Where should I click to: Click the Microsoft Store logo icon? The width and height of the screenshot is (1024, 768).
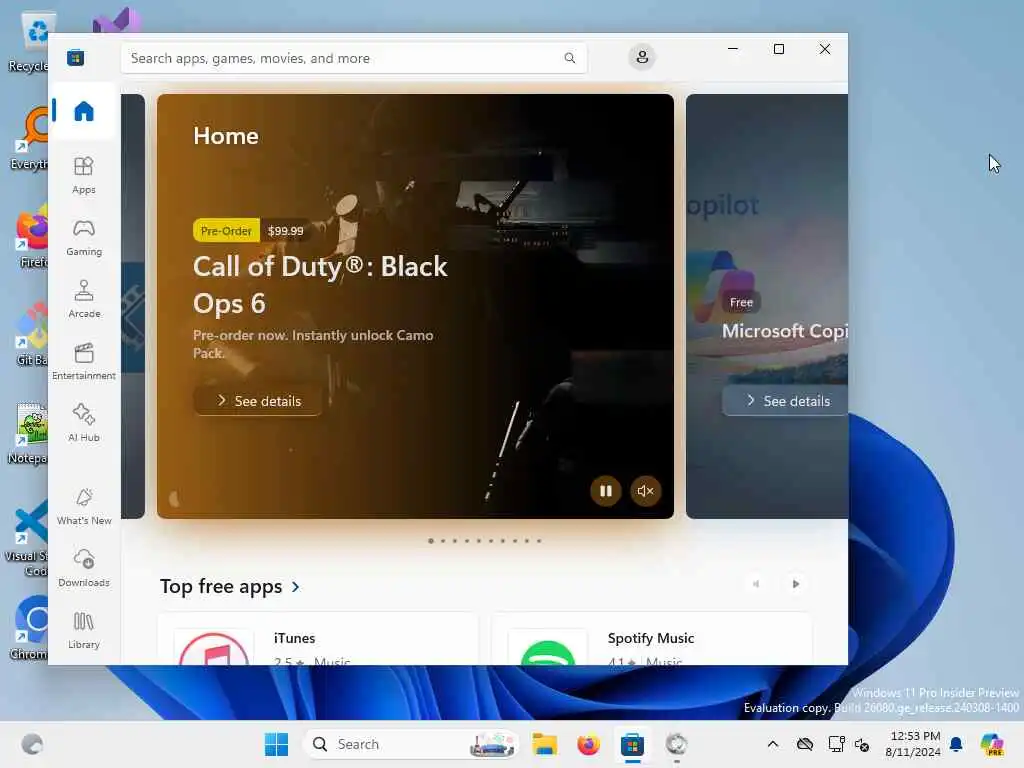75,58
